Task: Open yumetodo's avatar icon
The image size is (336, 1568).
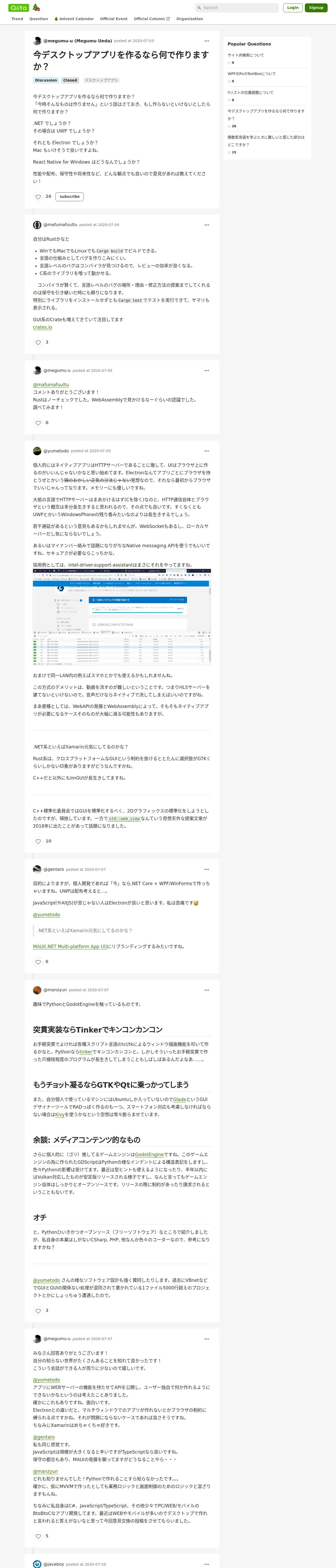Action: click(37, 451)
